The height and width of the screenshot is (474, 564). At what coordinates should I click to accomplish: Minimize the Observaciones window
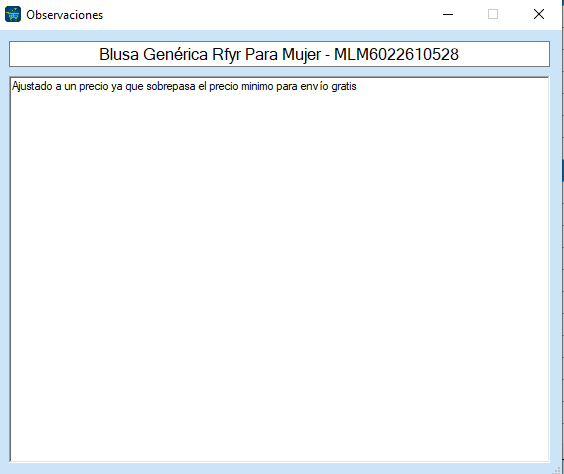[448, 14]
